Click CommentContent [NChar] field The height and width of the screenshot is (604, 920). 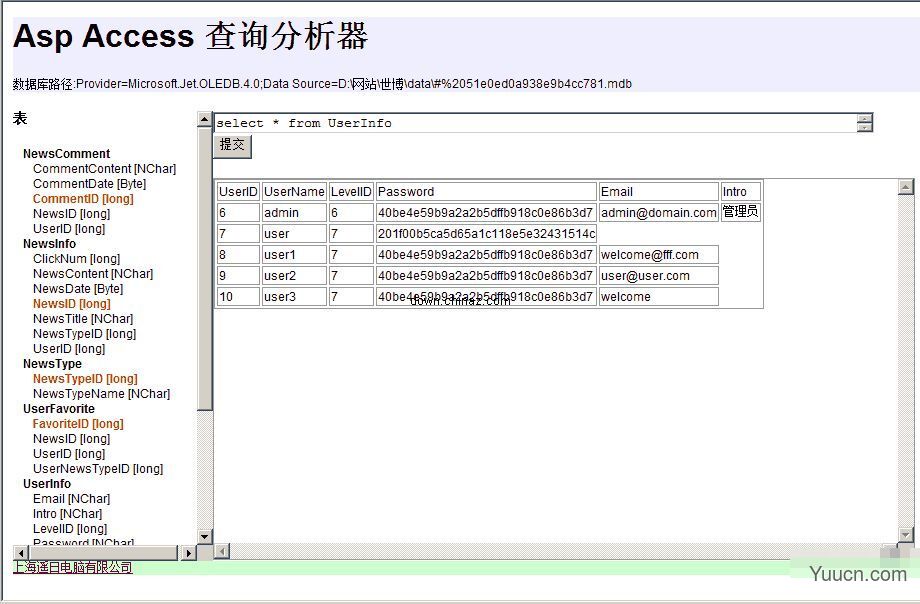click(104, 169)
